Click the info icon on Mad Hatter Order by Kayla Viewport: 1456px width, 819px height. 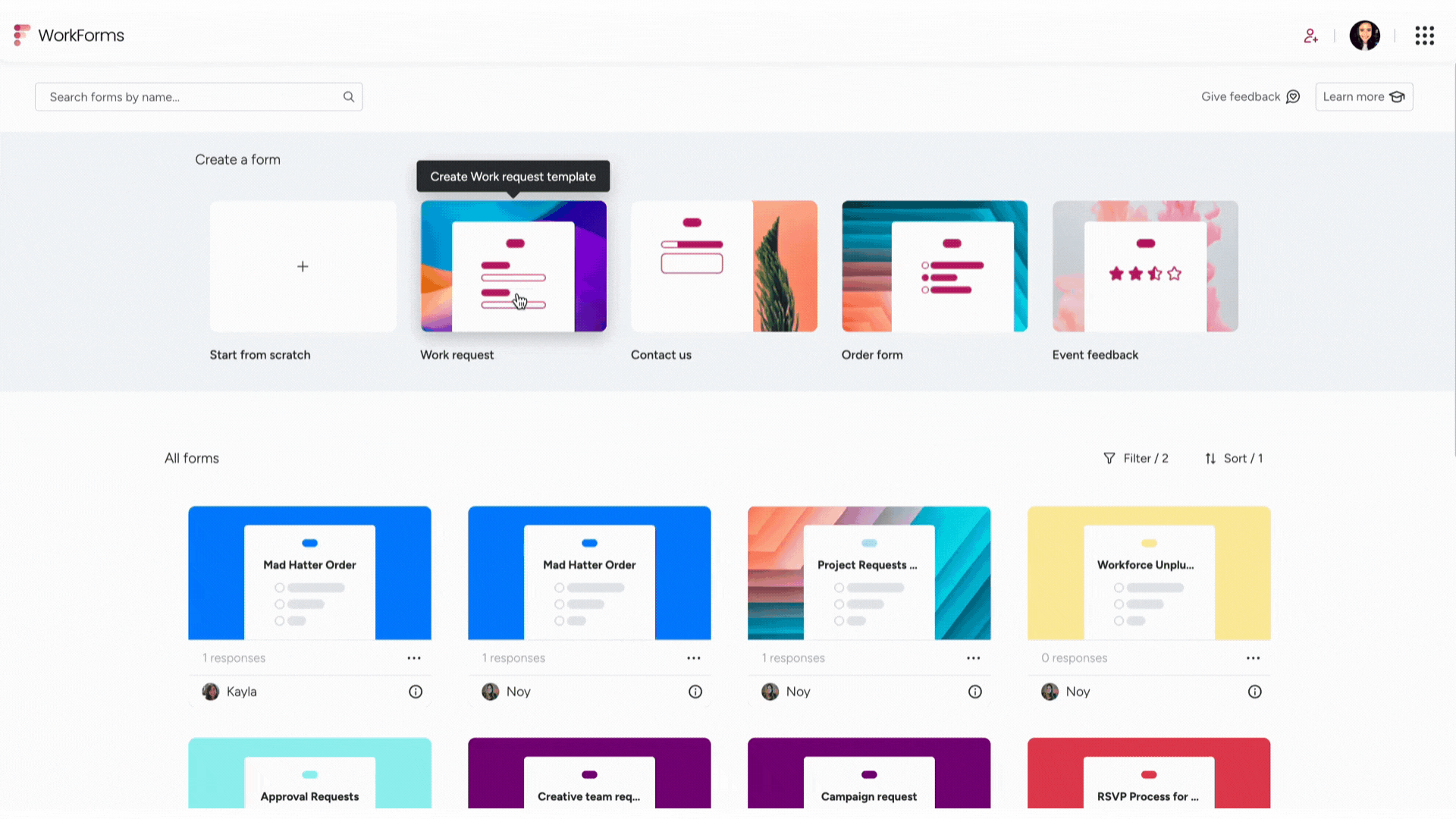tap(415, 691)
